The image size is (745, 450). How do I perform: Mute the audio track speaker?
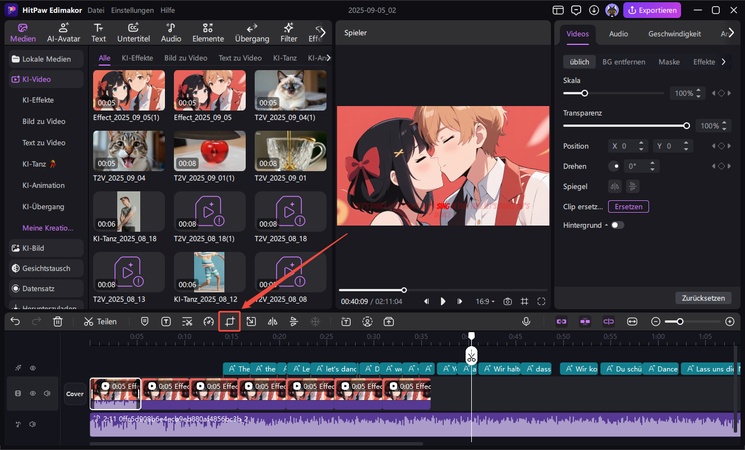[32, 424]
